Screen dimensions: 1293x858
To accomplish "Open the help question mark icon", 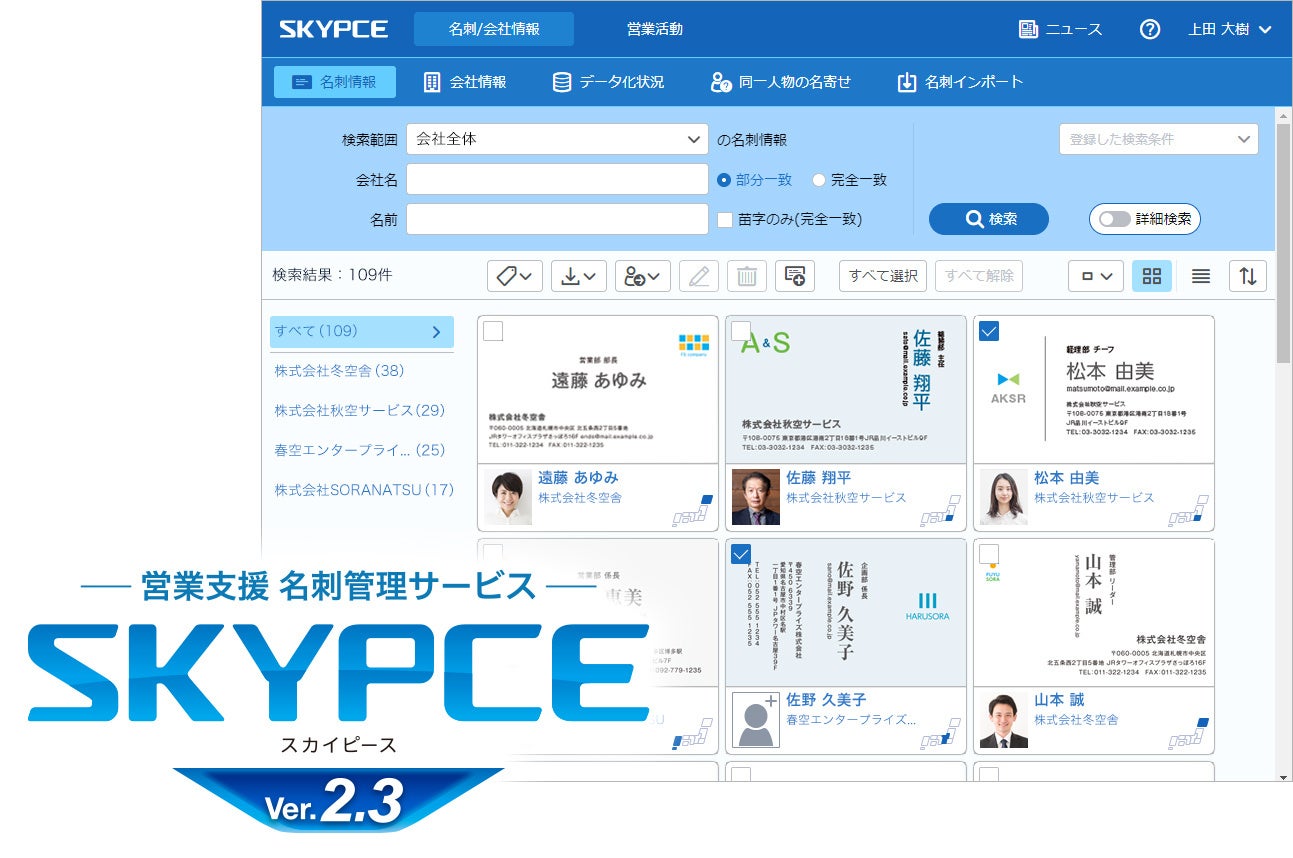I will click(x=1150, y=29).
